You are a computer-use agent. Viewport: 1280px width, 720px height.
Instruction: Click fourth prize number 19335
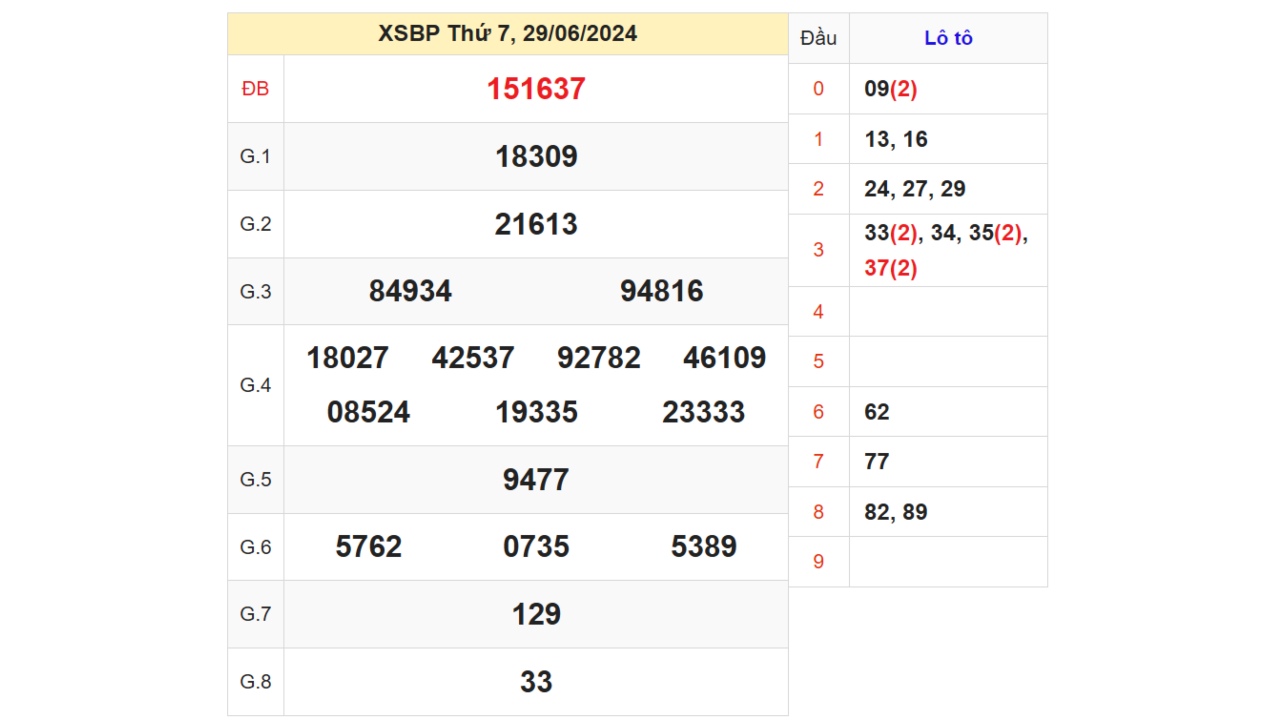pos(536,412)
